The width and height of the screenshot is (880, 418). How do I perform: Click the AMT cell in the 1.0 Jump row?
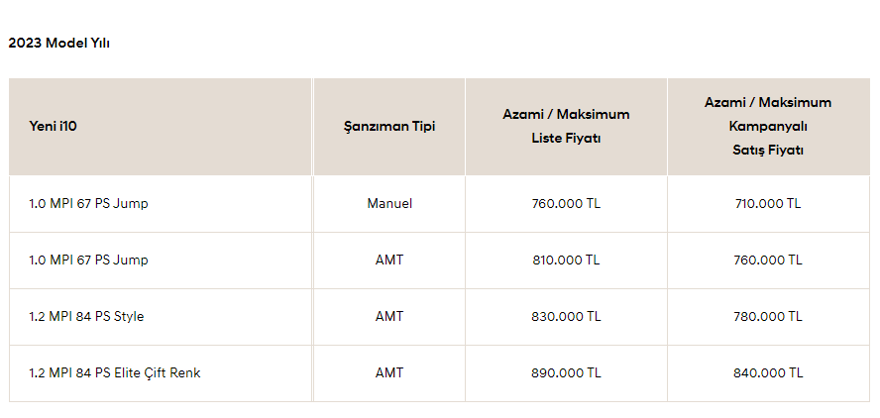click(389, 260)
